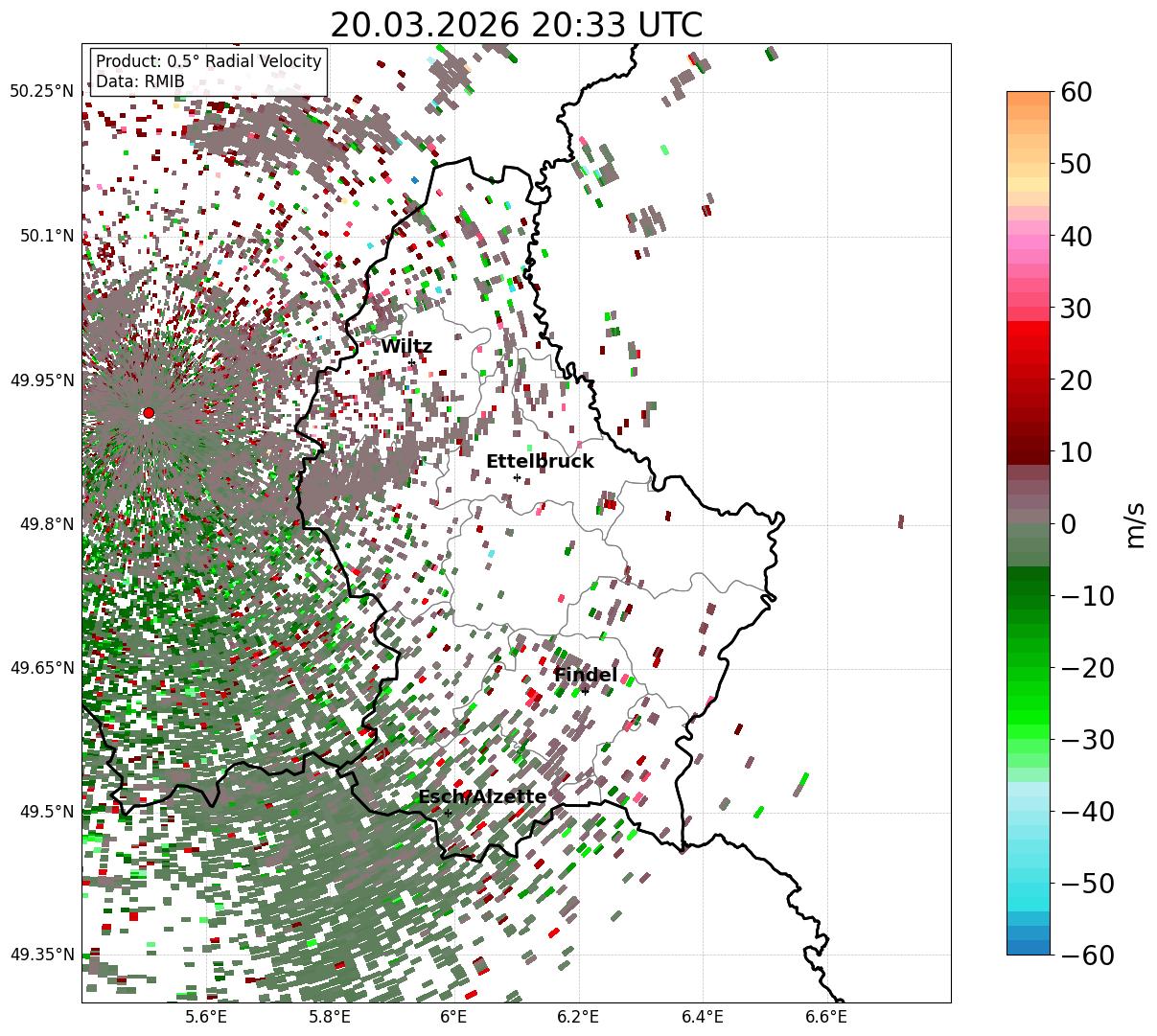Click the colorbar label 10
Image resolution: width=1157 pixels, height=1036 pixels.
[1077, 451]
